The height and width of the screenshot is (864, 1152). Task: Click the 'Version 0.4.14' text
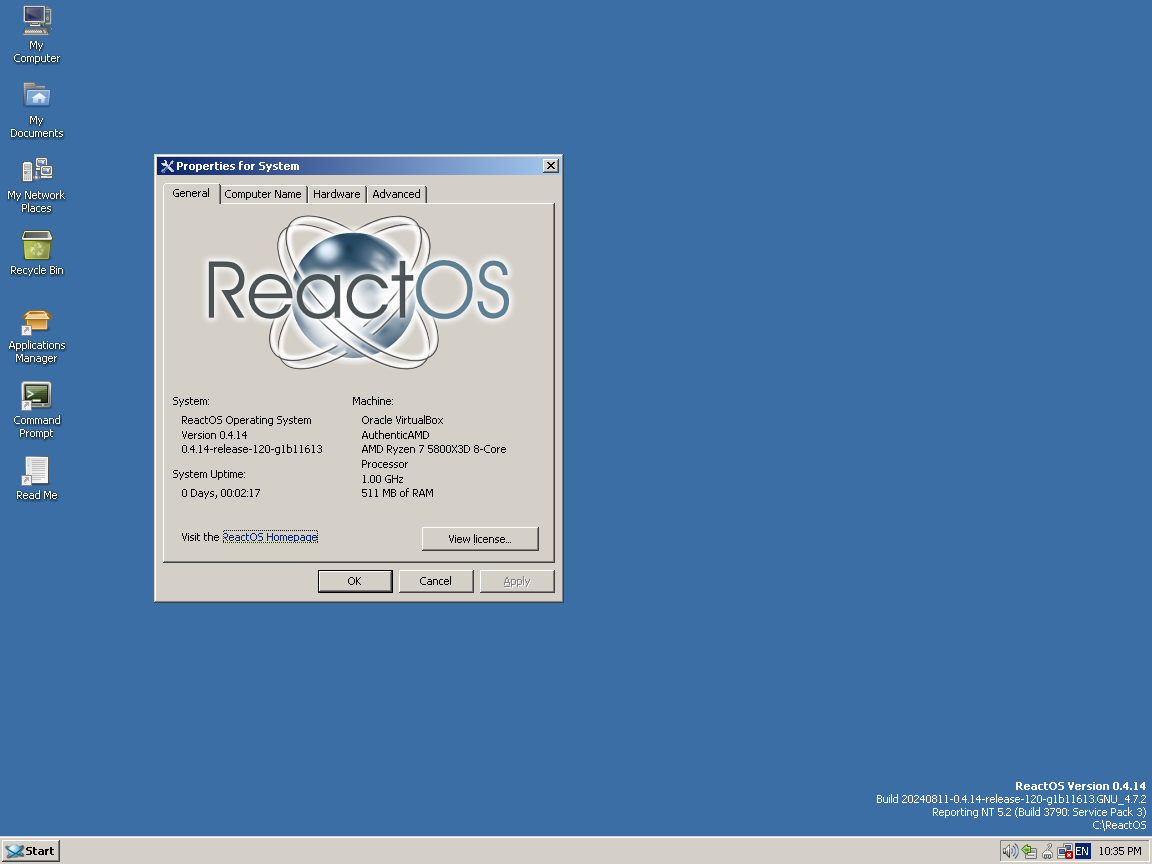pyautogui.click(x=214, y=435)
